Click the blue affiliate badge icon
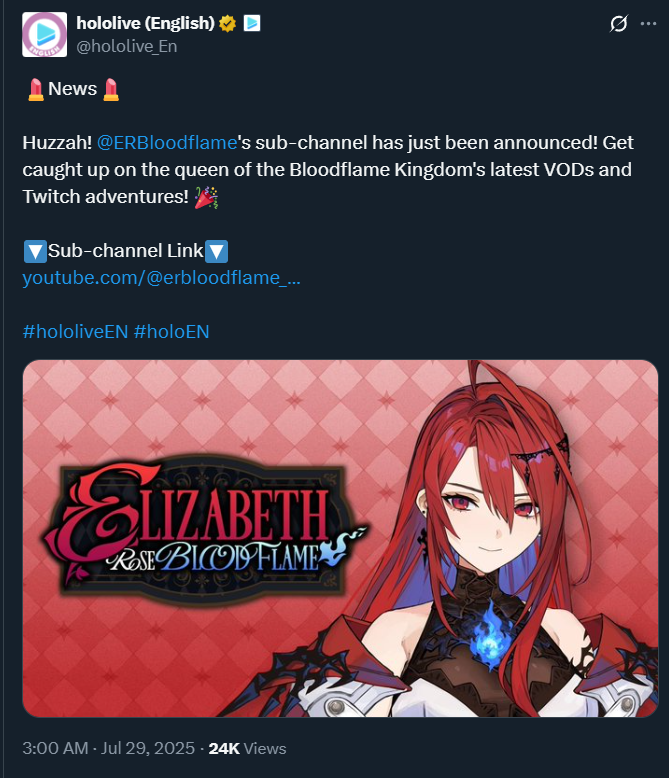669x778 pixels. pyautogui.click(x=252, y=23)
